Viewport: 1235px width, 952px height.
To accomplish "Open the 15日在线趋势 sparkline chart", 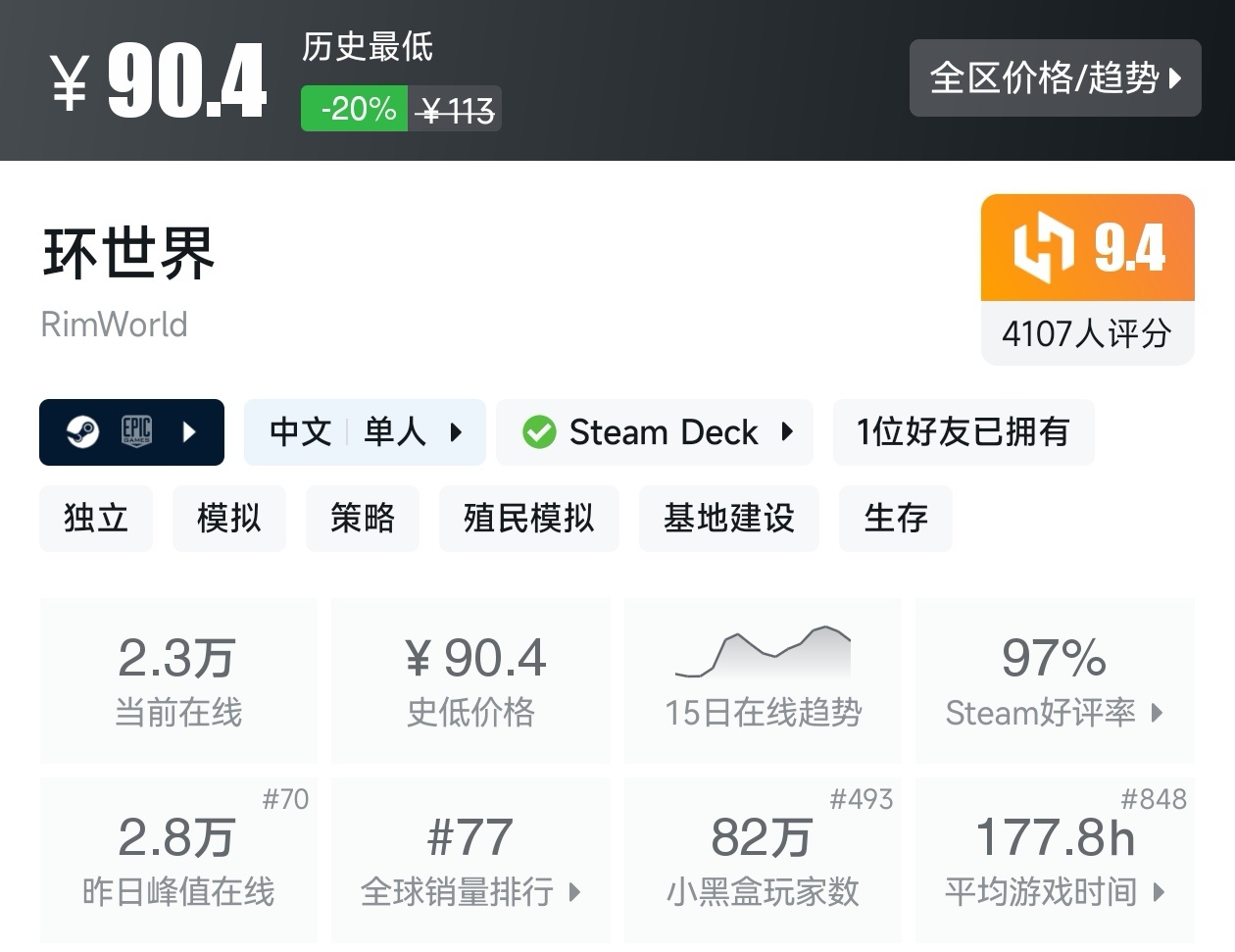I will click(x=763, y=653).
